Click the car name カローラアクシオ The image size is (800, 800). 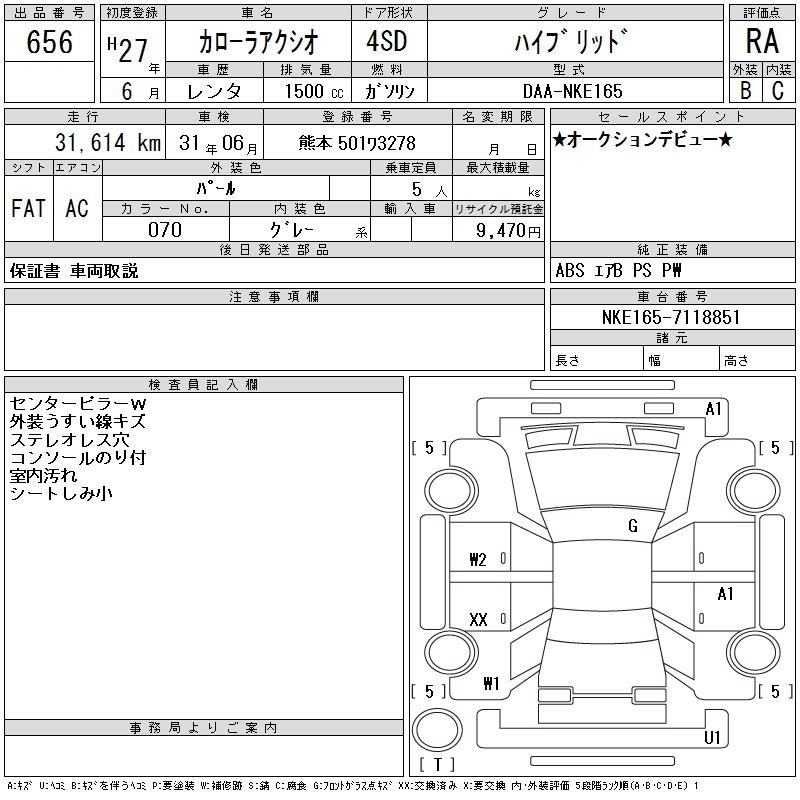click(258, 41)
